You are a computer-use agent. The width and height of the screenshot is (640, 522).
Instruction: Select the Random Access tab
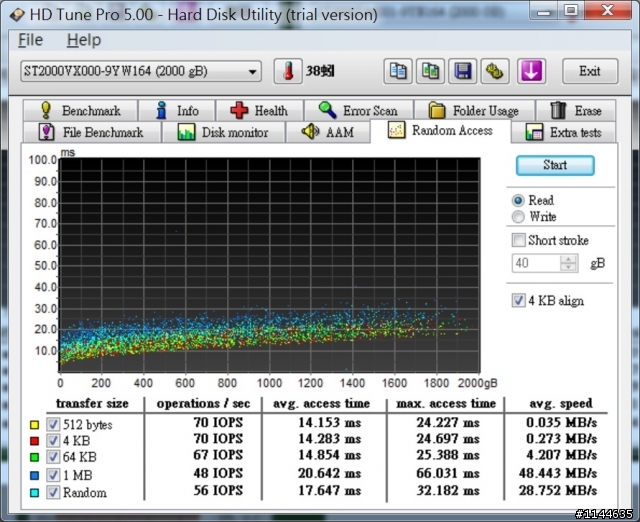click(440, 131)
